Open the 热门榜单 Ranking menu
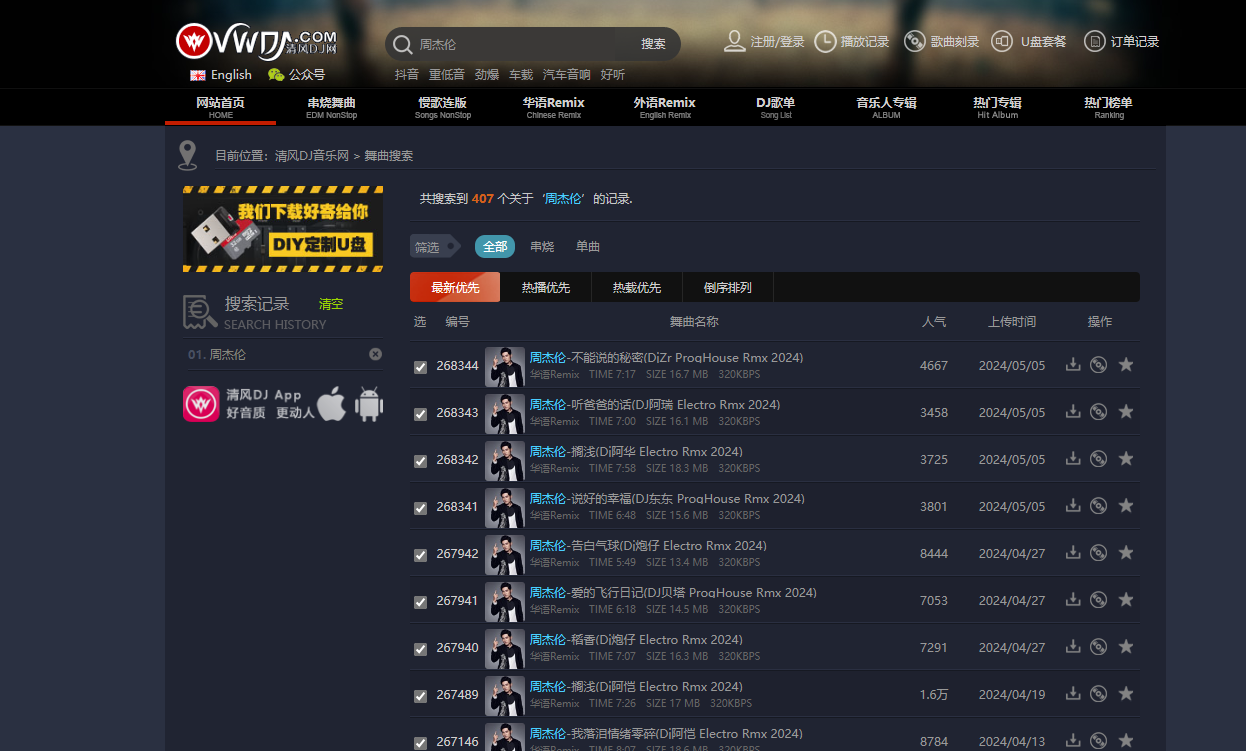 tap(1109, 107)
